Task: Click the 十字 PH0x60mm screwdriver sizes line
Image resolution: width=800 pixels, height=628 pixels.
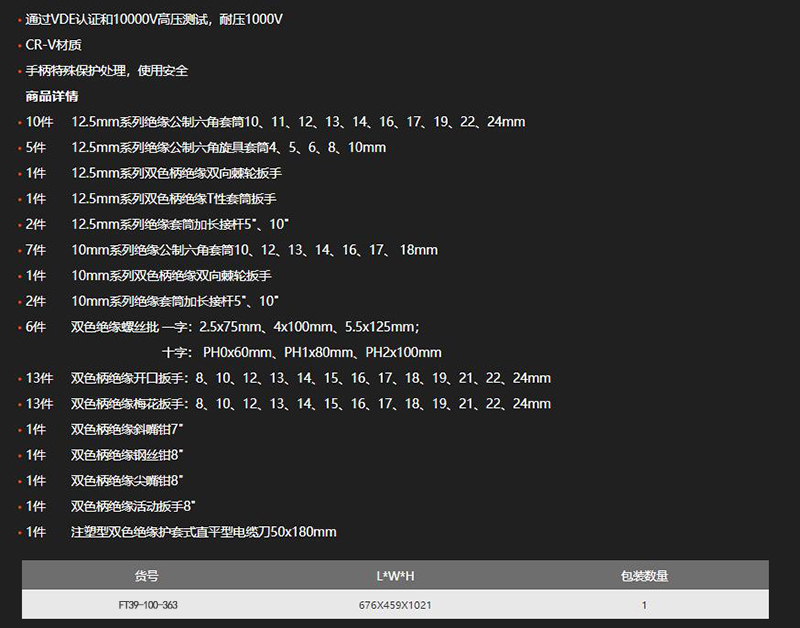Action: [301, 353]
